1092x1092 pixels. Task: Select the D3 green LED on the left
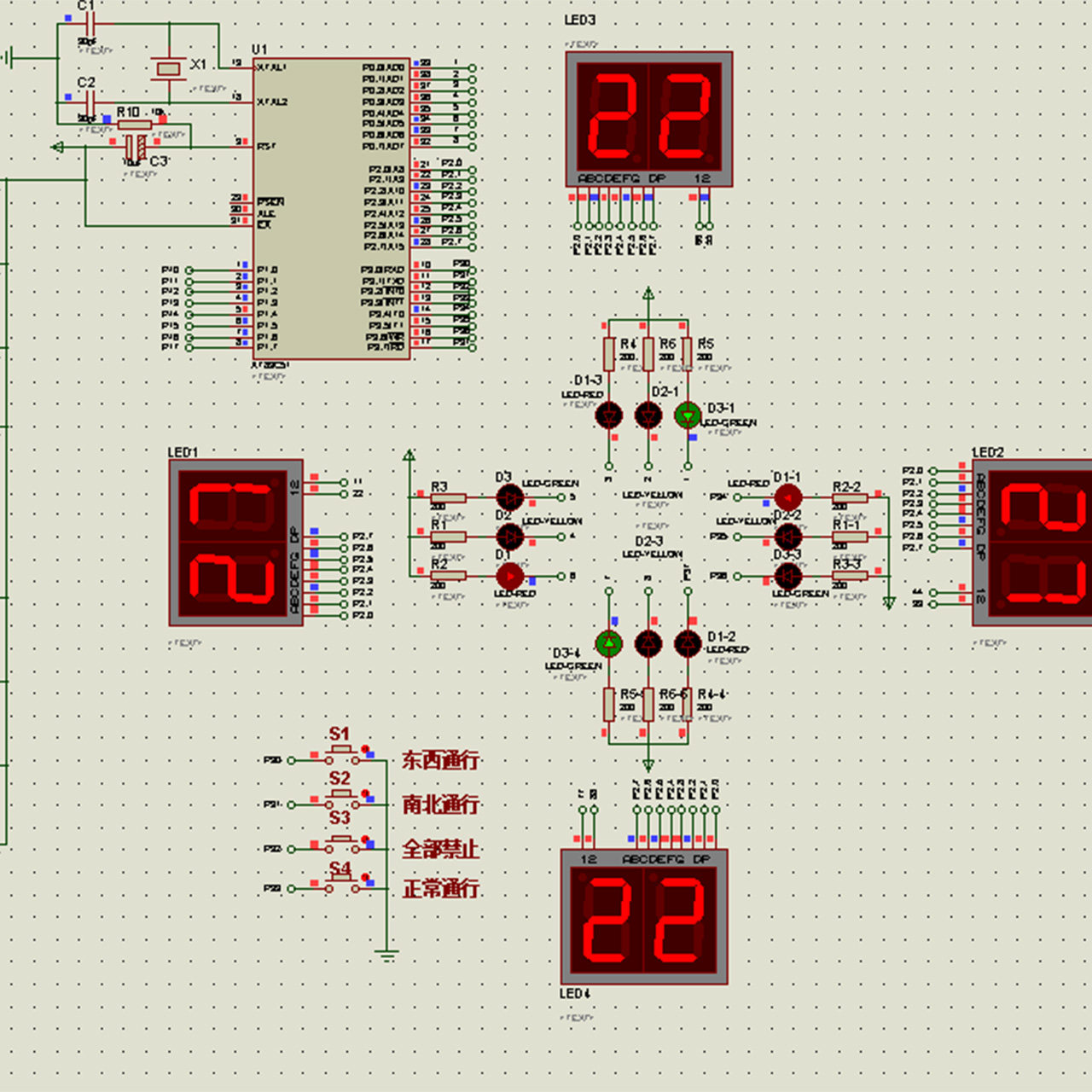(x=509, y=497)
